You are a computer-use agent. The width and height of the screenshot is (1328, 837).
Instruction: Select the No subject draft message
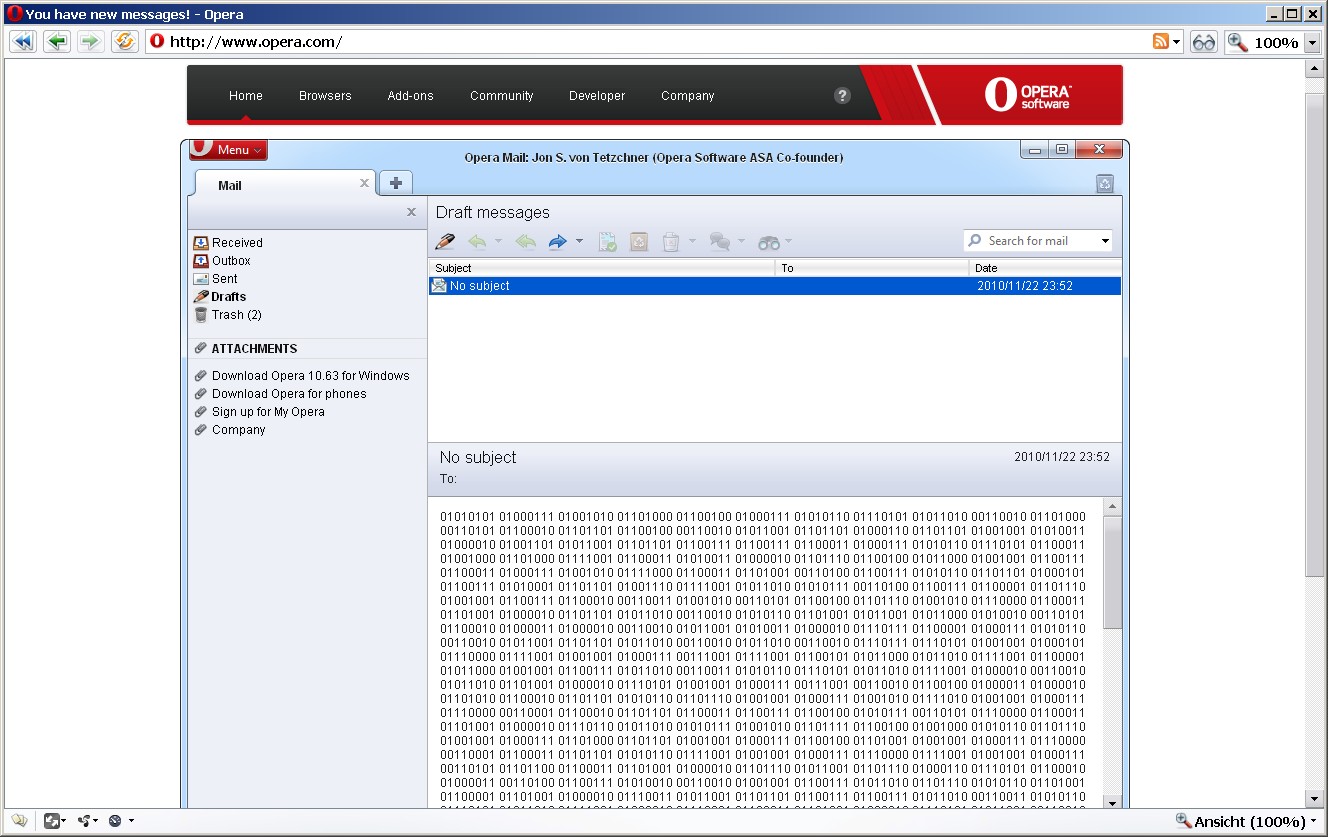(600, 285)
